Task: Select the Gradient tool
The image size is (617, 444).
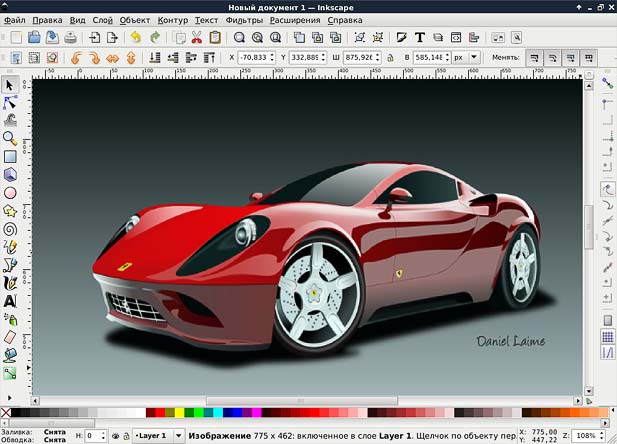Action: 10,373
